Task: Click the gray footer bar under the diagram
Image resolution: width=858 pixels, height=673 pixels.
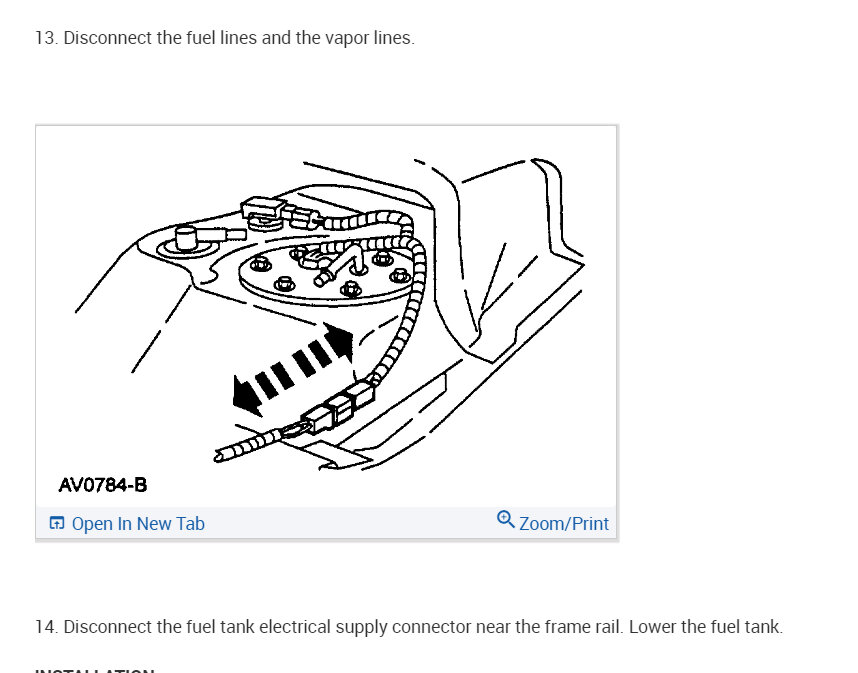Action: 326,523
